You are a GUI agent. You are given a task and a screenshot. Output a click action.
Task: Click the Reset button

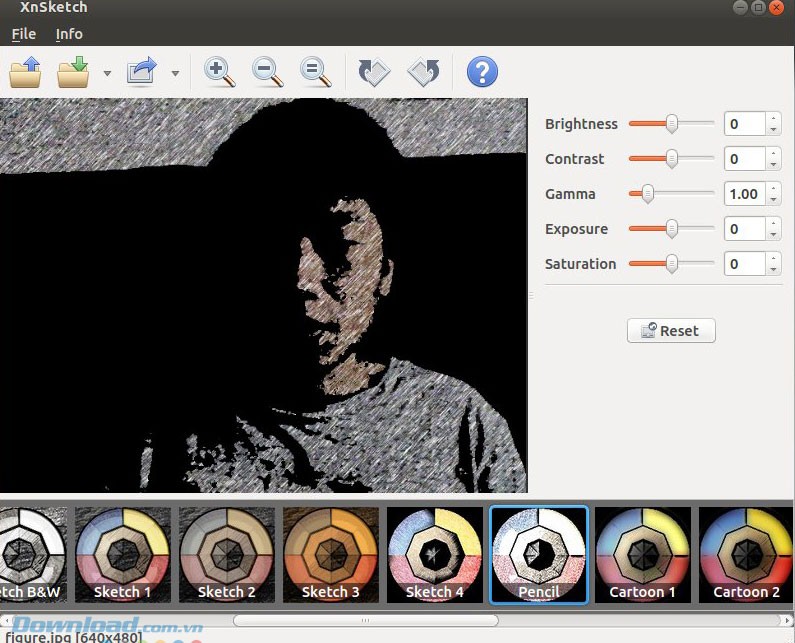pos(671,331)
